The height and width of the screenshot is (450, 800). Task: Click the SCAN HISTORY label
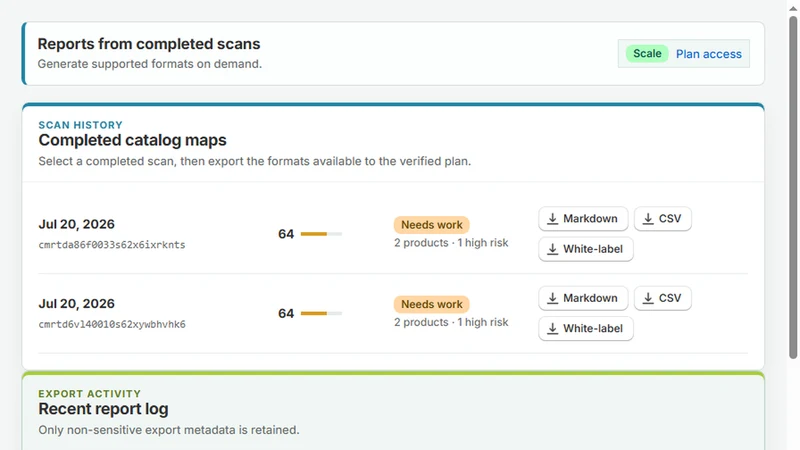81,125
